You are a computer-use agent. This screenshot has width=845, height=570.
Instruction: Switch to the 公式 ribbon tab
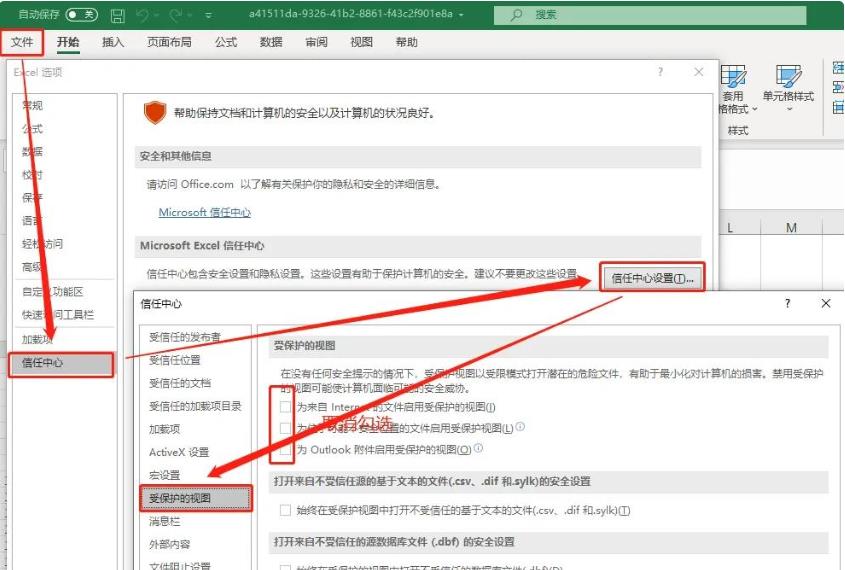[226, 42]
